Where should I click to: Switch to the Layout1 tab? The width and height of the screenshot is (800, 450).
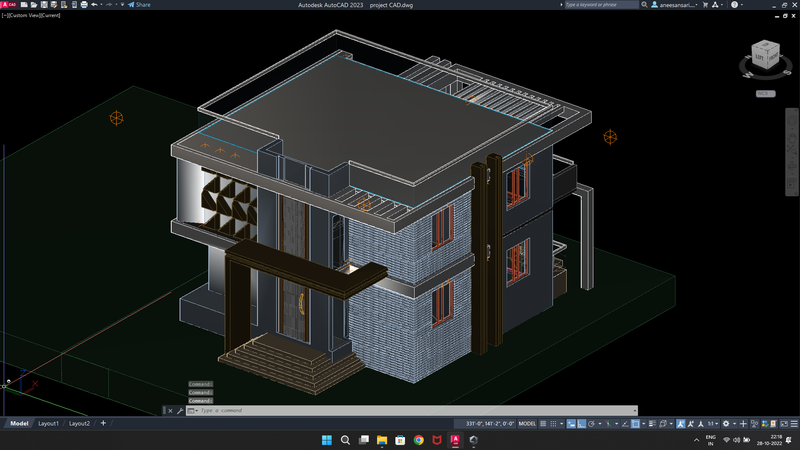[x=48, y=424]
